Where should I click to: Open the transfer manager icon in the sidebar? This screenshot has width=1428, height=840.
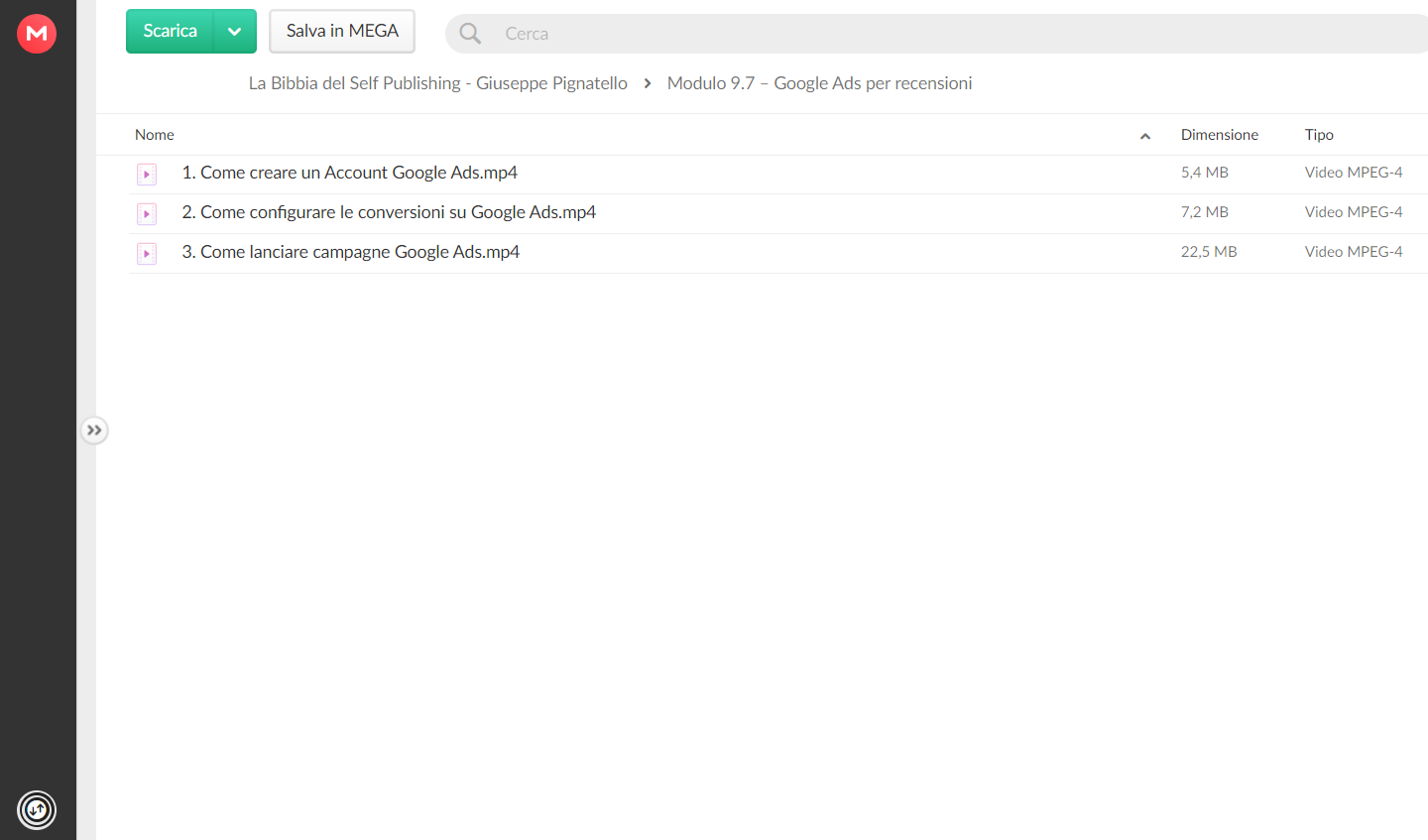(37, 810)
